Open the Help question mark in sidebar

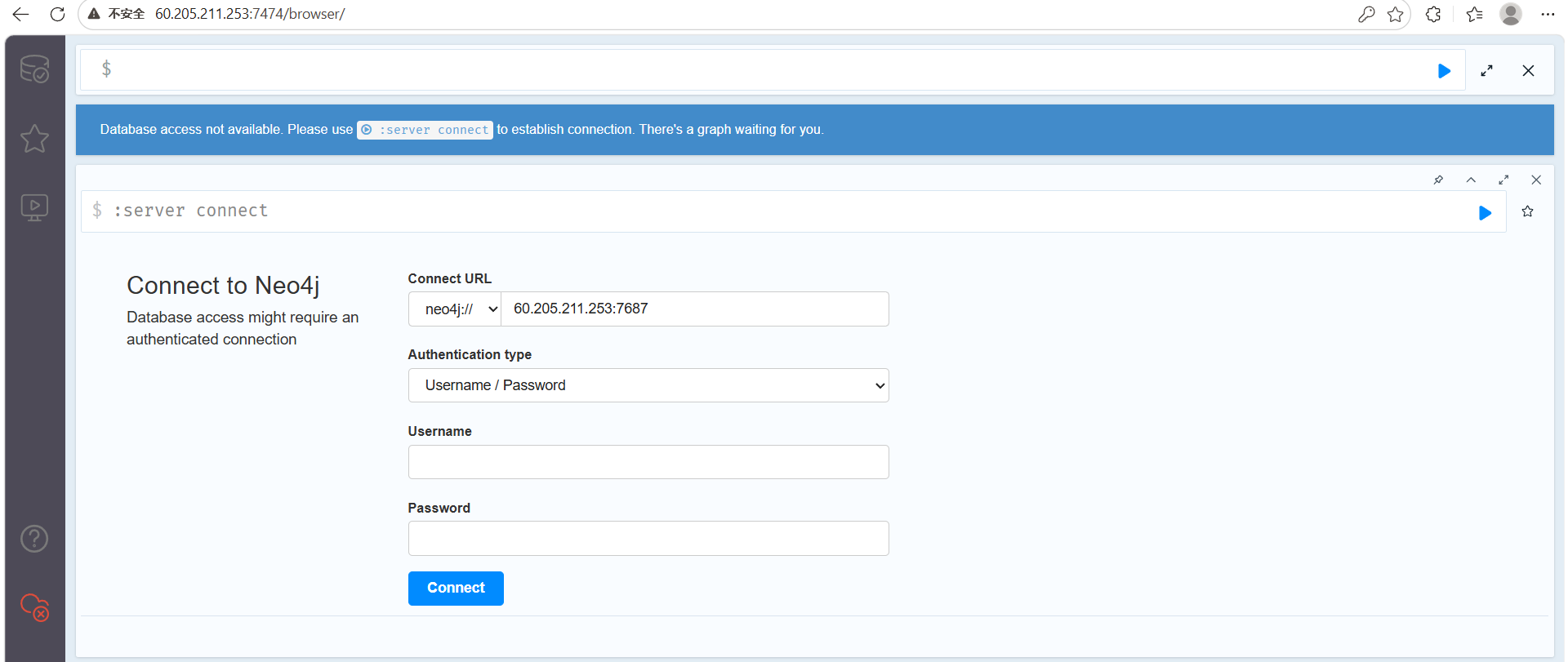pos(34,539)
